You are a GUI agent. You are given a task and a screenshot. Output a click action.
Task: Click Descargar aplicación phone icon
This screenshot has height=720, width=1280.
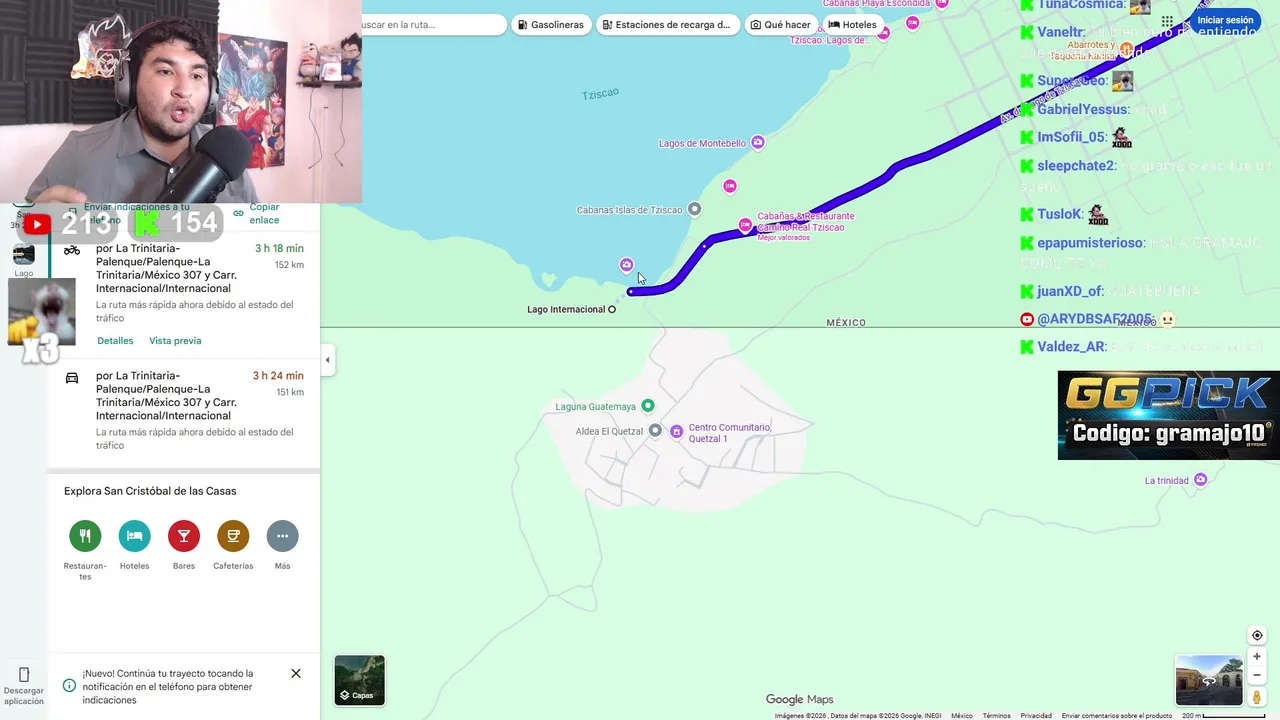tap(24, 675)
